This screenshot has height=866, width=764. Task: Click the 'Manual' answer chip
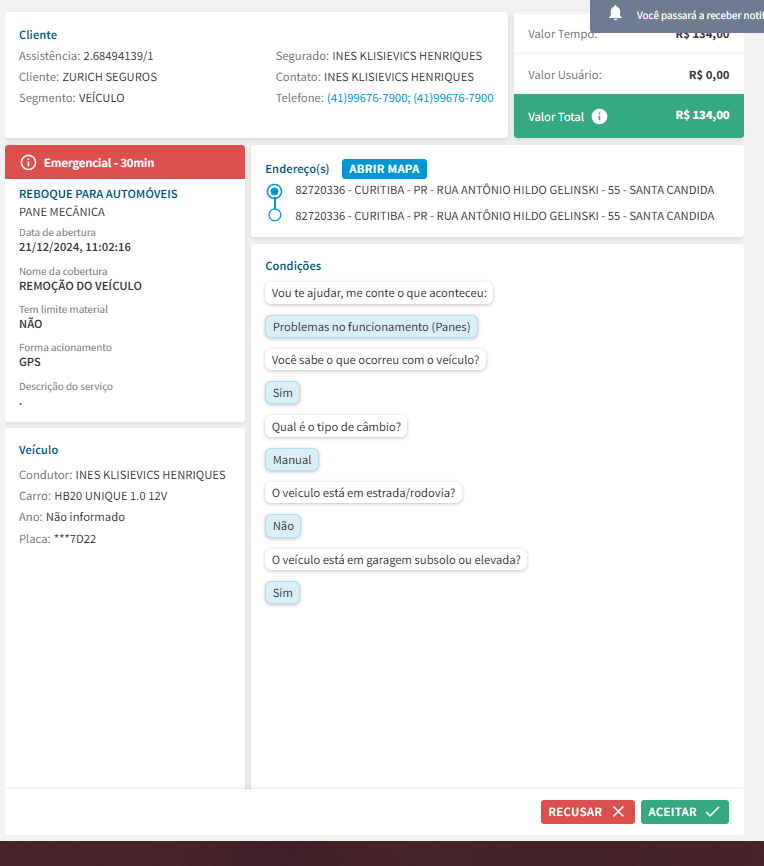(292, 460)
